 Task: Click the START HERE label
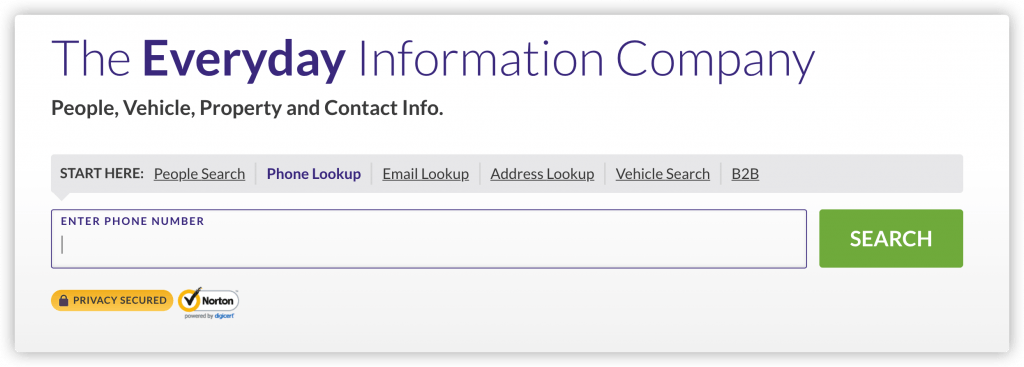(x=101, y=174)
